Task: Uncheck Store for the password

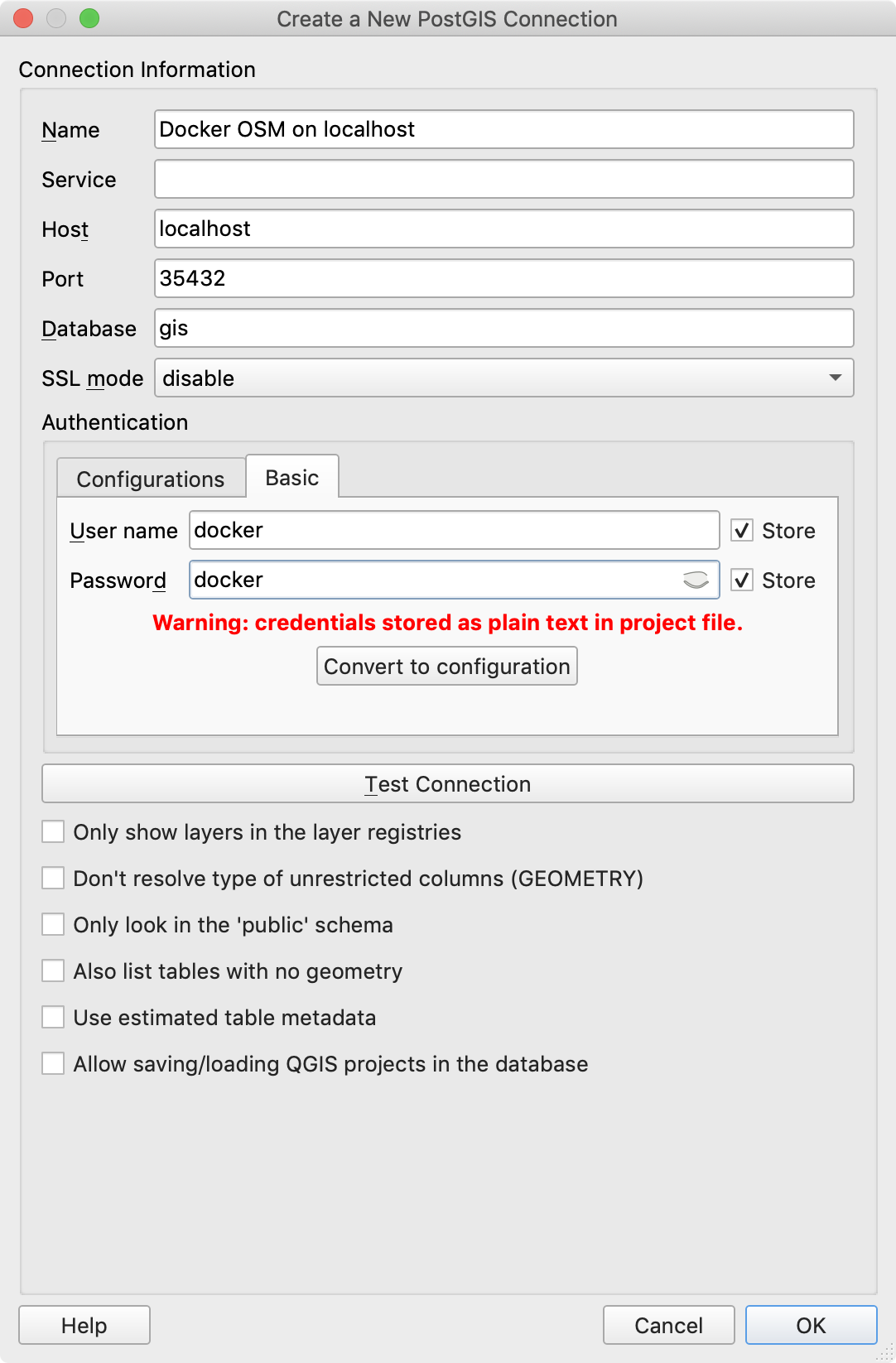Action: pyautogui.click(x=742, y=580)
